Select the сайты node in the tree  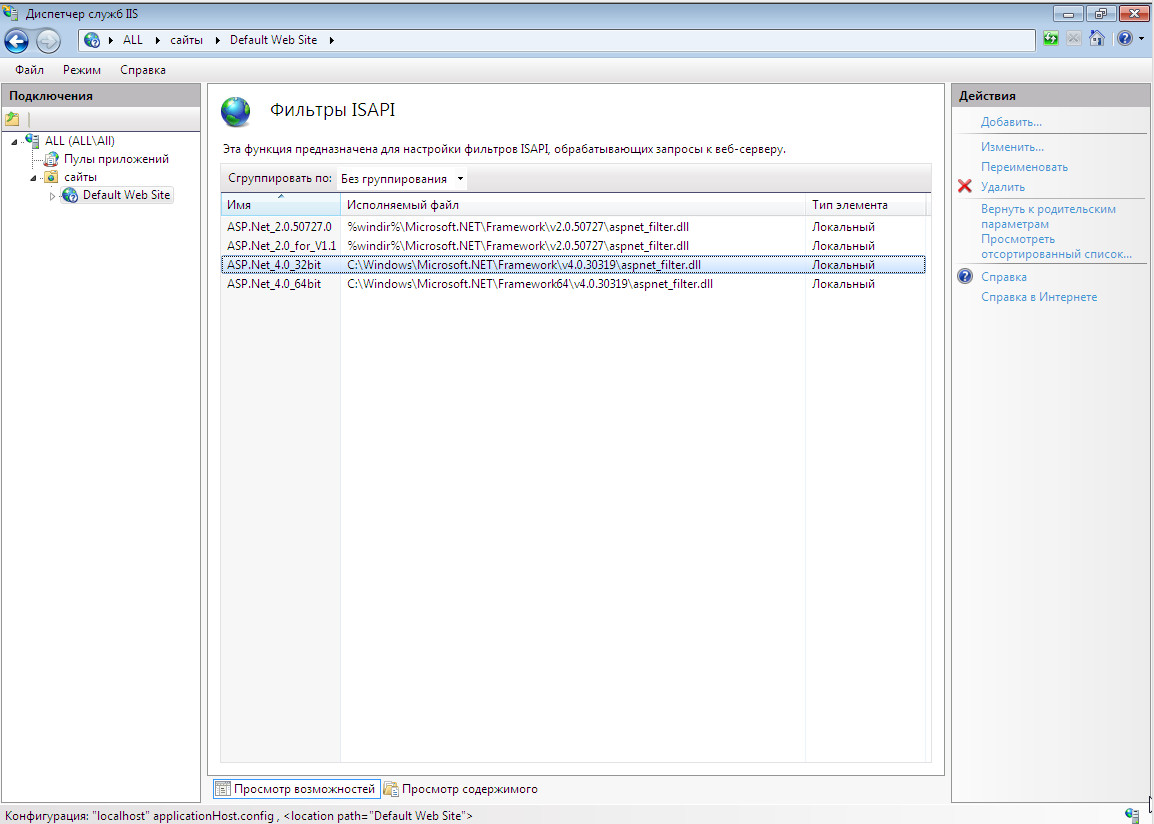[x=80, y=177]
